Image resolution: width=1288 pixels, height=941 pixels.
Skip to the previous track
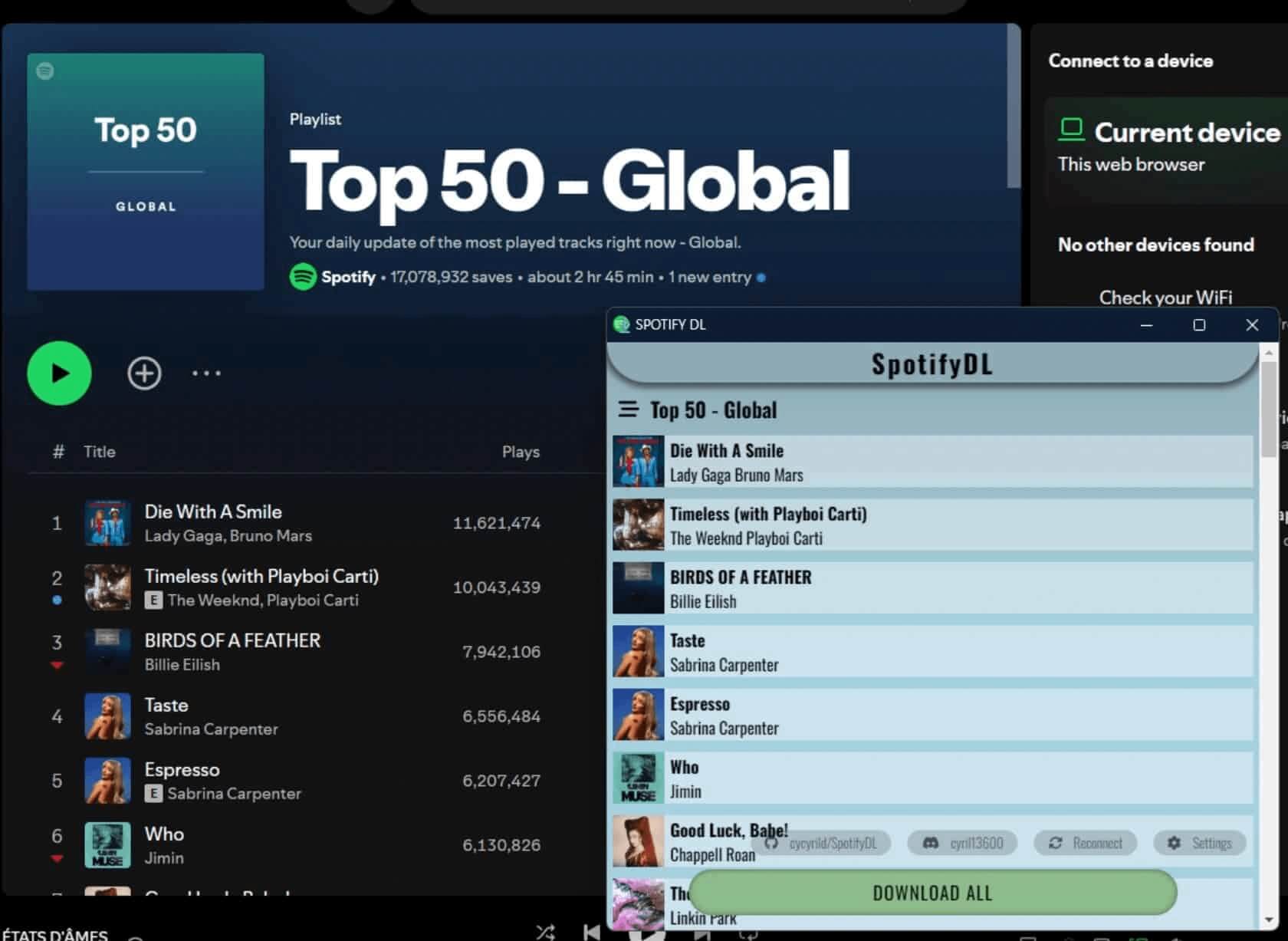coord(592,932)
